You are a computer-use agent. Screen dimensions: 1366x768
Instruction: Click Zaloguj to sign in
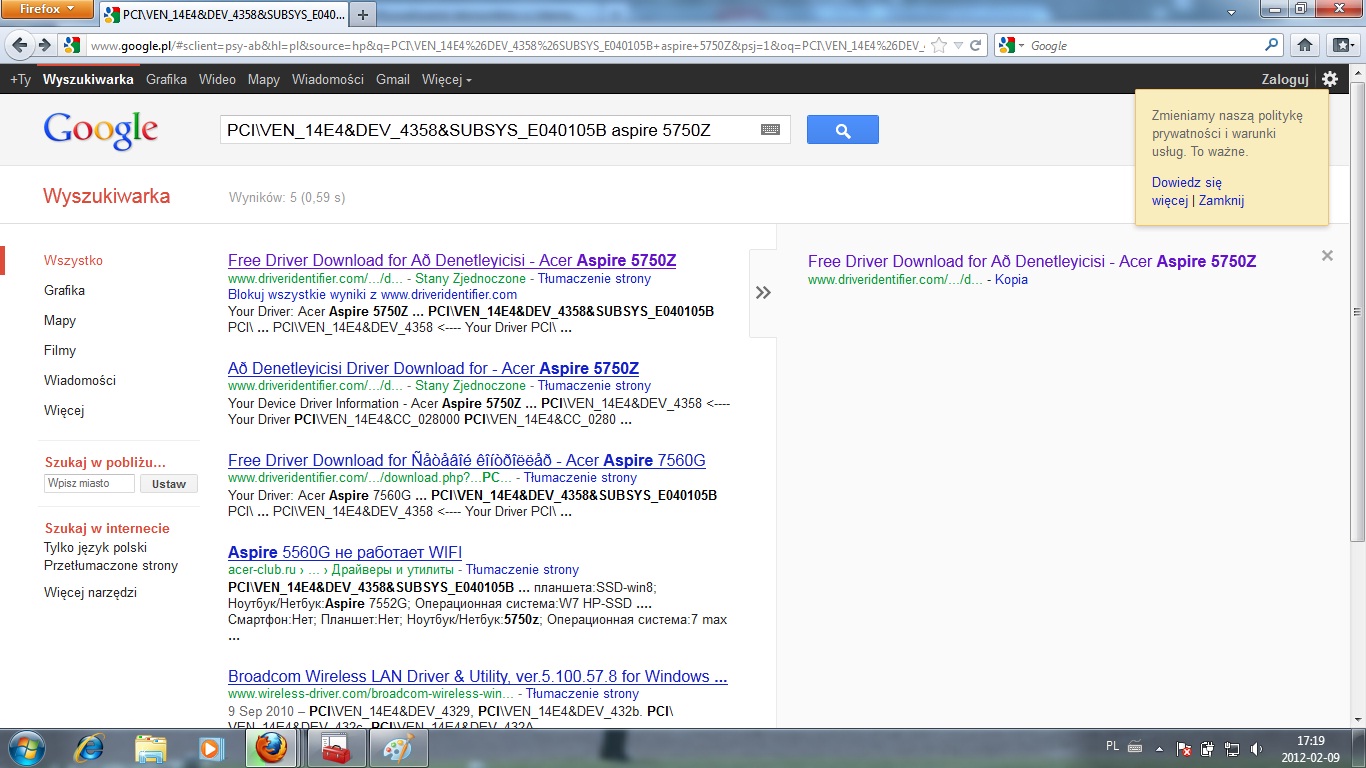pos(1285,79)
